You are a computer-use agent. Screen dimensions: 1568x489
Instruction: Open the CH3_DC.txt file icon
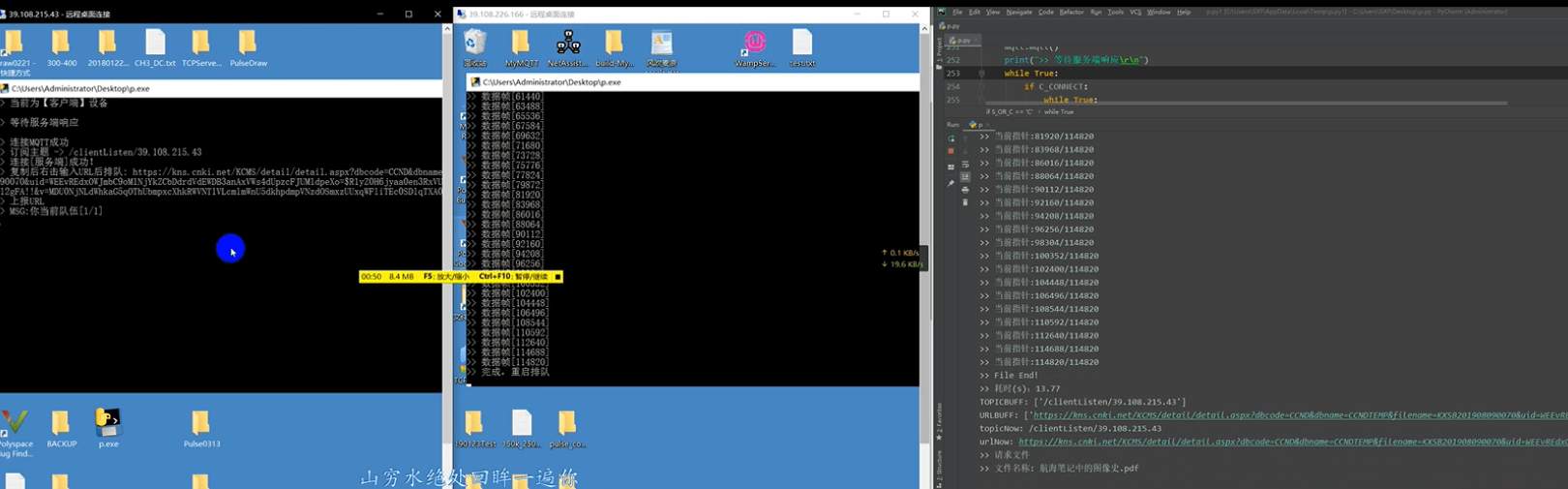155,47
